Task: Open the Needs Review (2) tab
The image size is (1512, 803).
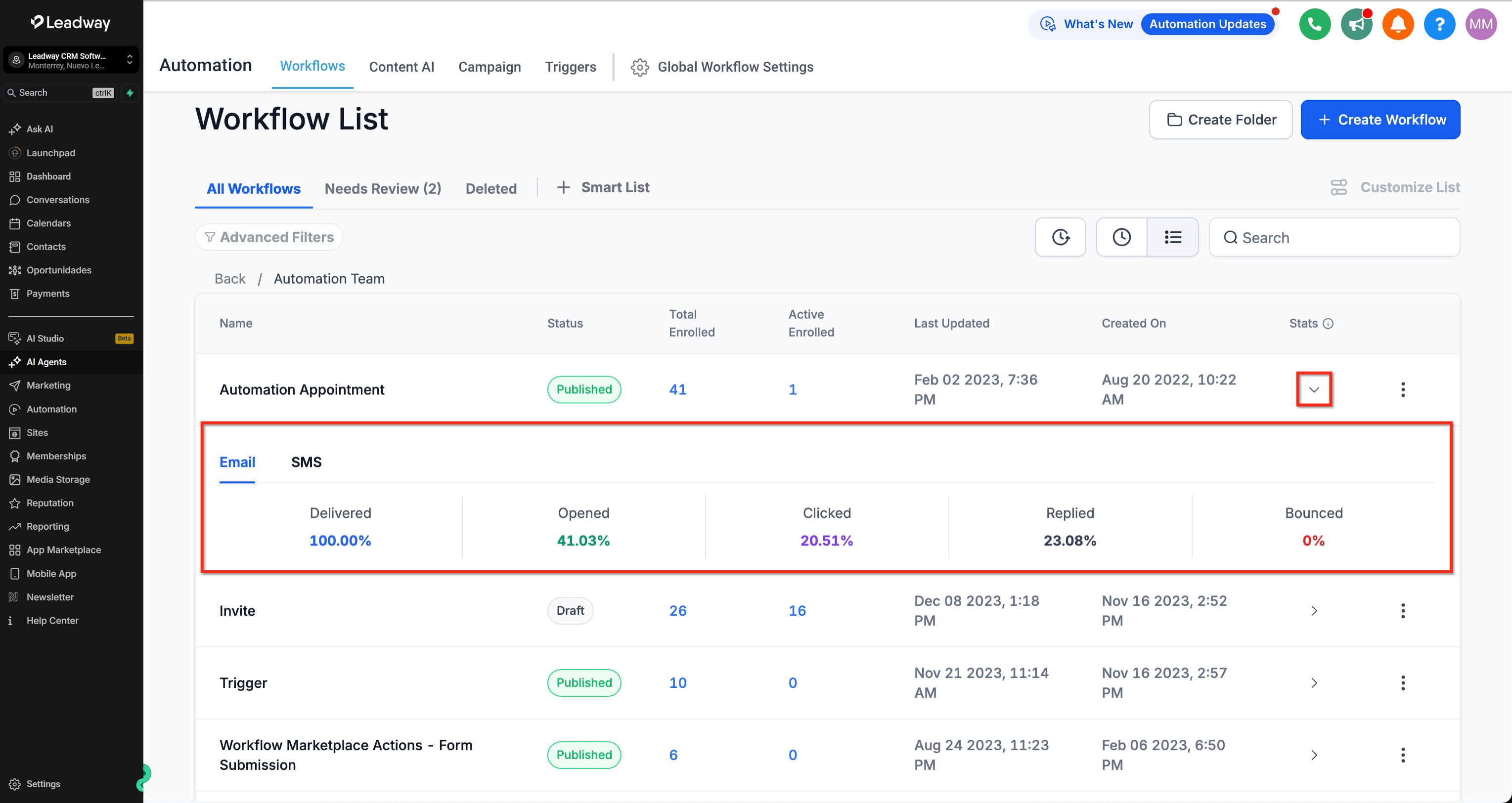Action: tap(383, 188)
